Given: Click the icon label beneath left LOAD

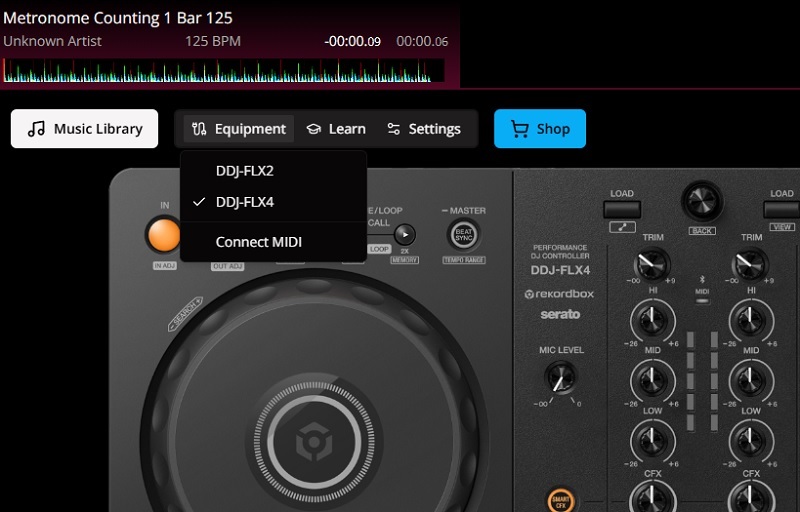Looking at the screenshot, I should click(622, 227).
